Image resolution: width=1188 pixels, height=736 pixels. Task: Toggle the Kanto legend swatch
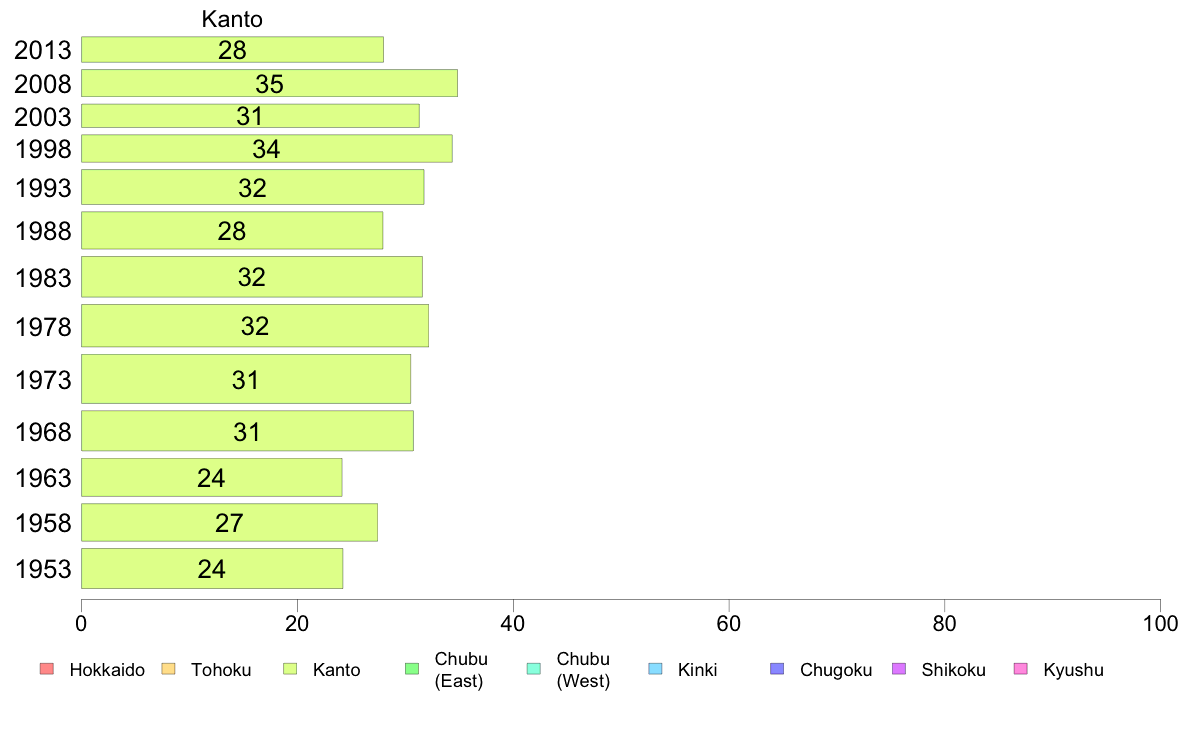289,669
